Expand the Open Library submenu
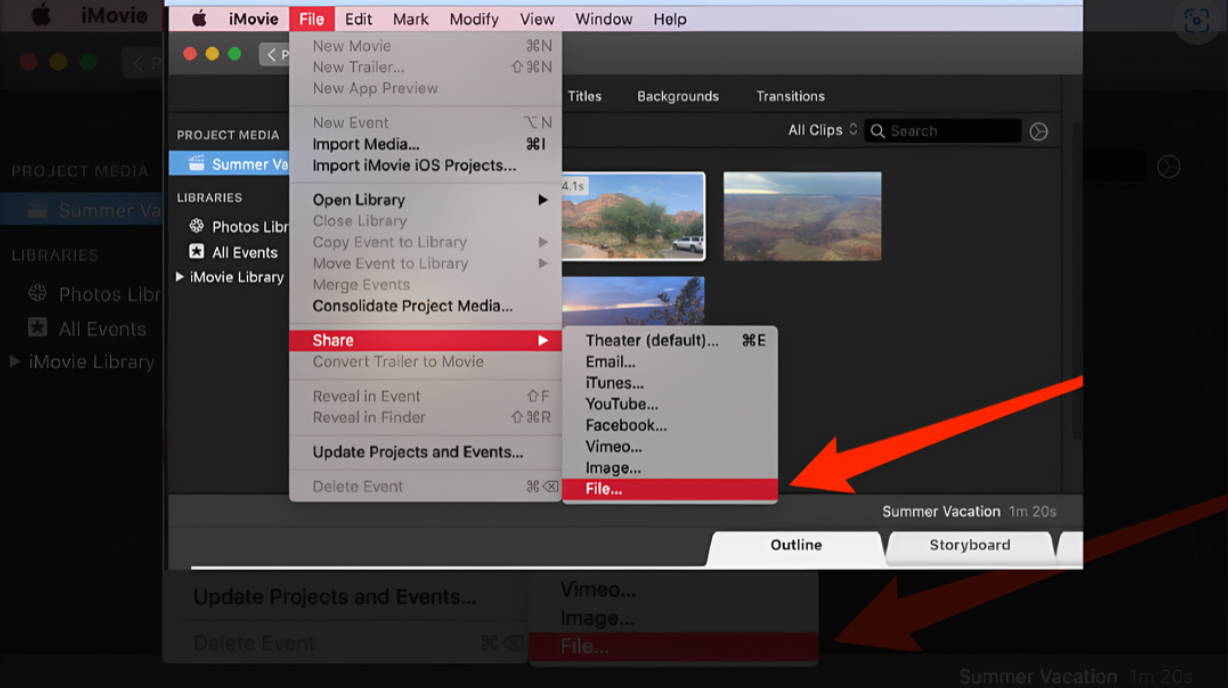Screen dimensions: 1228x688 425,200
